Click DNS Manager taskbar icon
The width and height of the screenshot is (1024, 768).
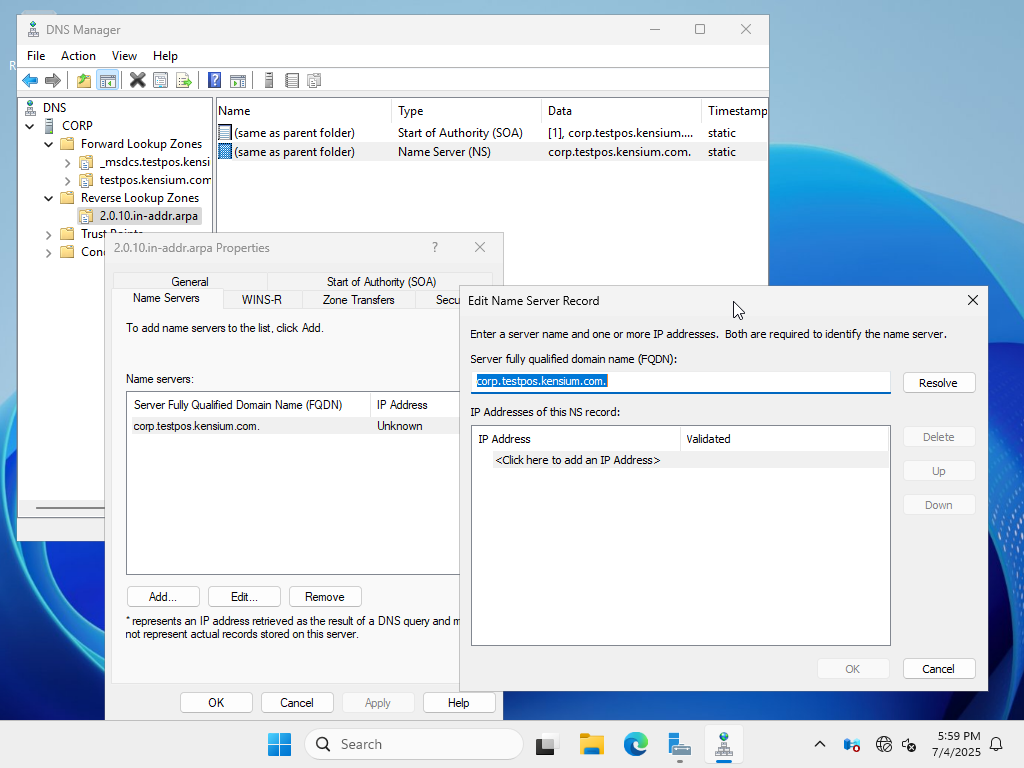point(724,744)
